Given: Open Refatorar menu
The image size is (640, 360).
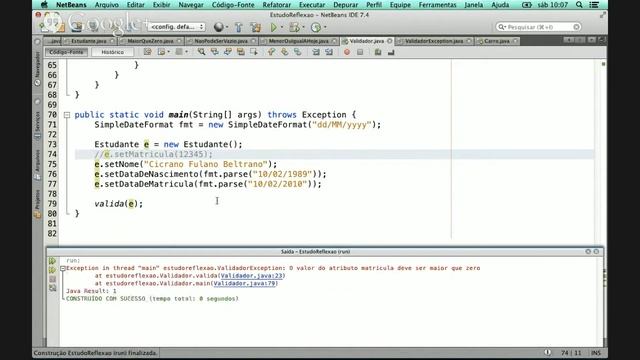Looking at the screenshot, I should [x=276, y=5].
